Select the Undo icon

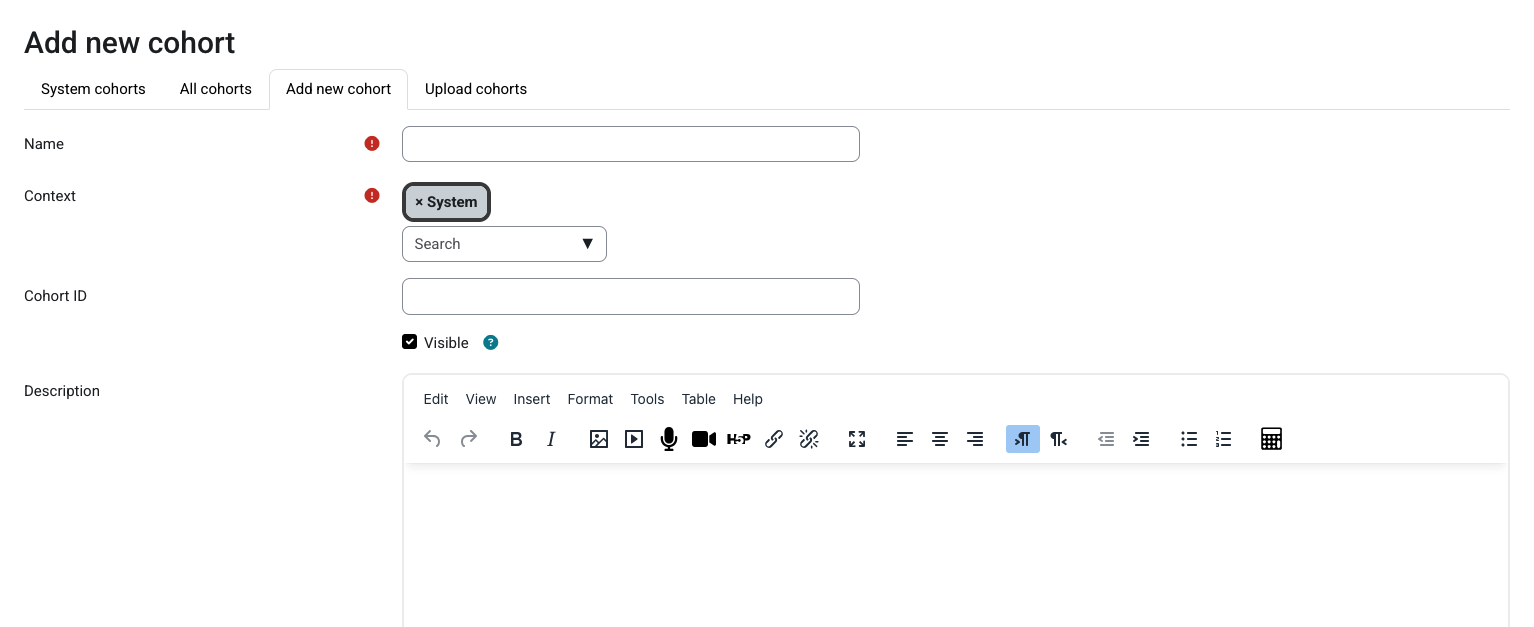432,439
